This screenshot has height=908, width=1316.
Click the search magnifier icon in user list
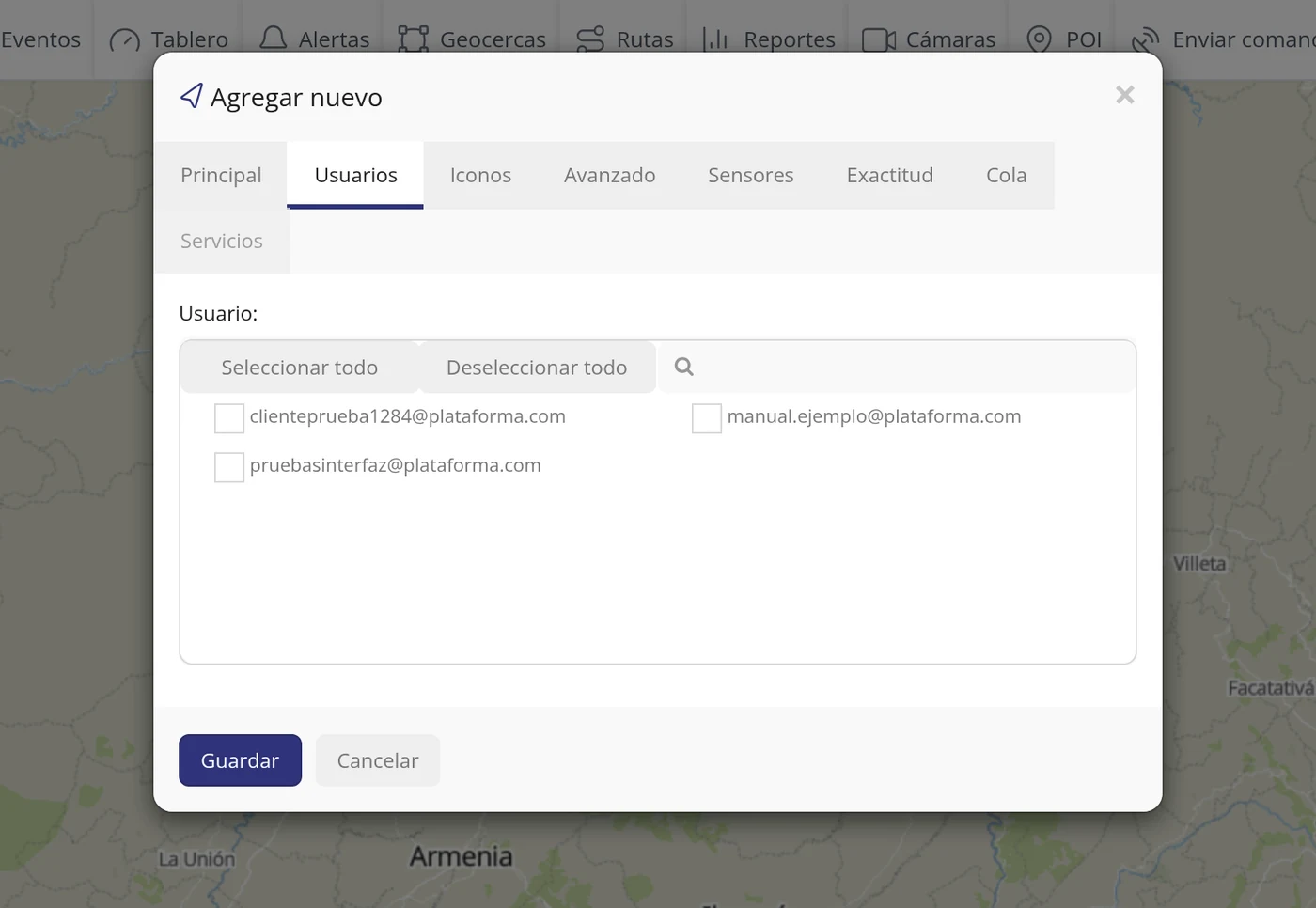(x=684, y=368)
